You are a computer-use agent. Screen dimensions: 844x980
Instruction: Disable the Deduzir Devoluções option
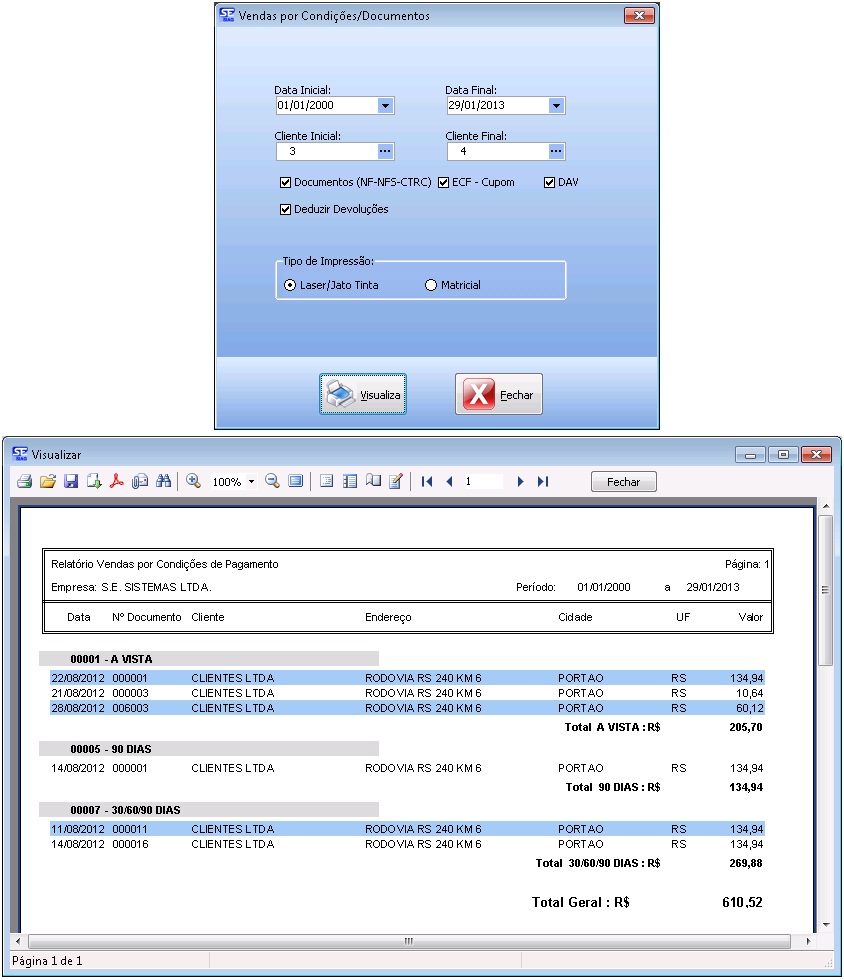click(x=286, y=210)
